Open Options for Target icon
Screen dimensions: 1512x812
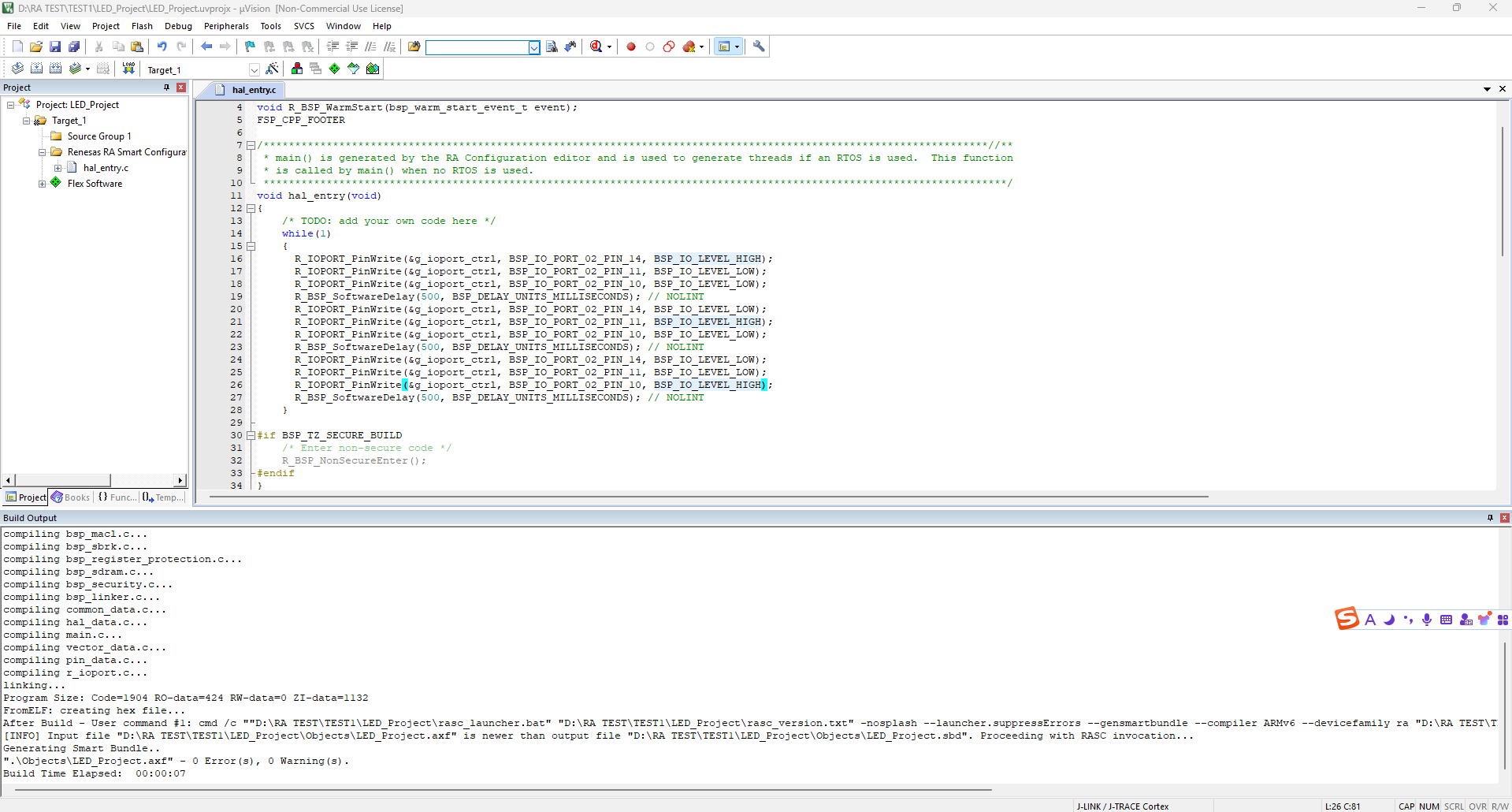[x=272, y=69]
